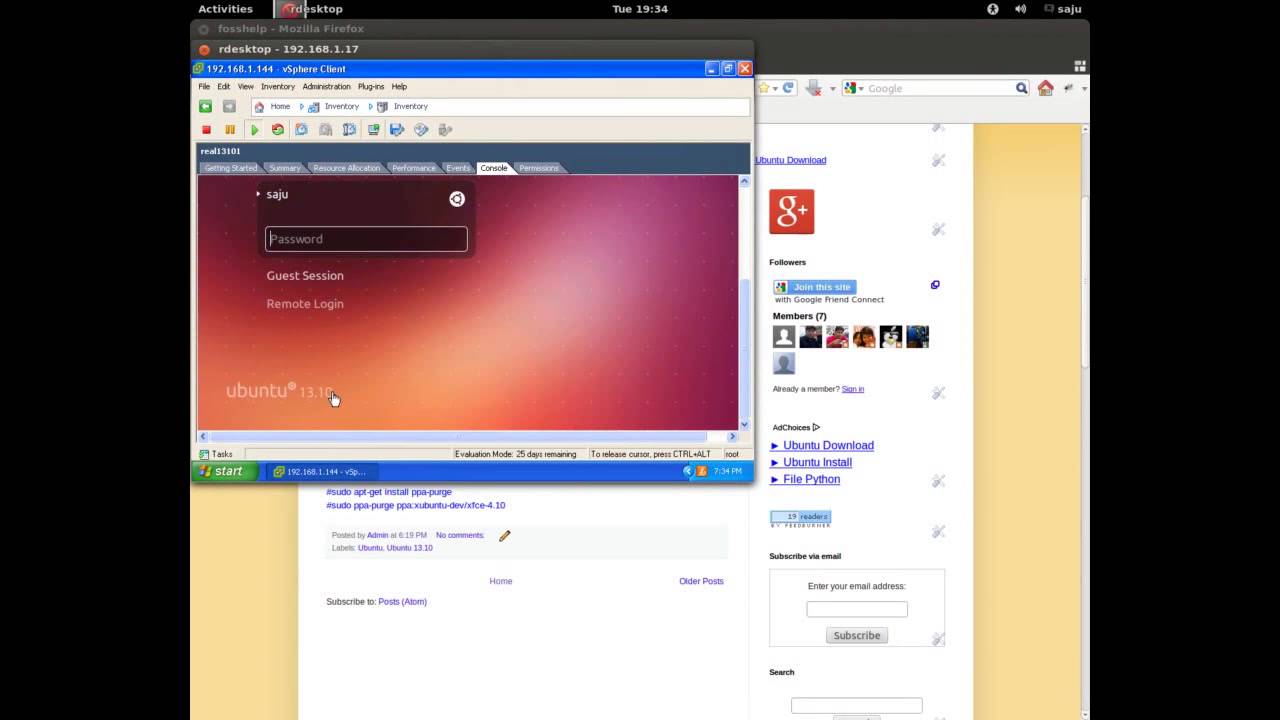Image resolution: width=1280 pixels, height=720 pixels.
Task: Click the Ubuntu session selector icon beside saju
Action: 457,199
